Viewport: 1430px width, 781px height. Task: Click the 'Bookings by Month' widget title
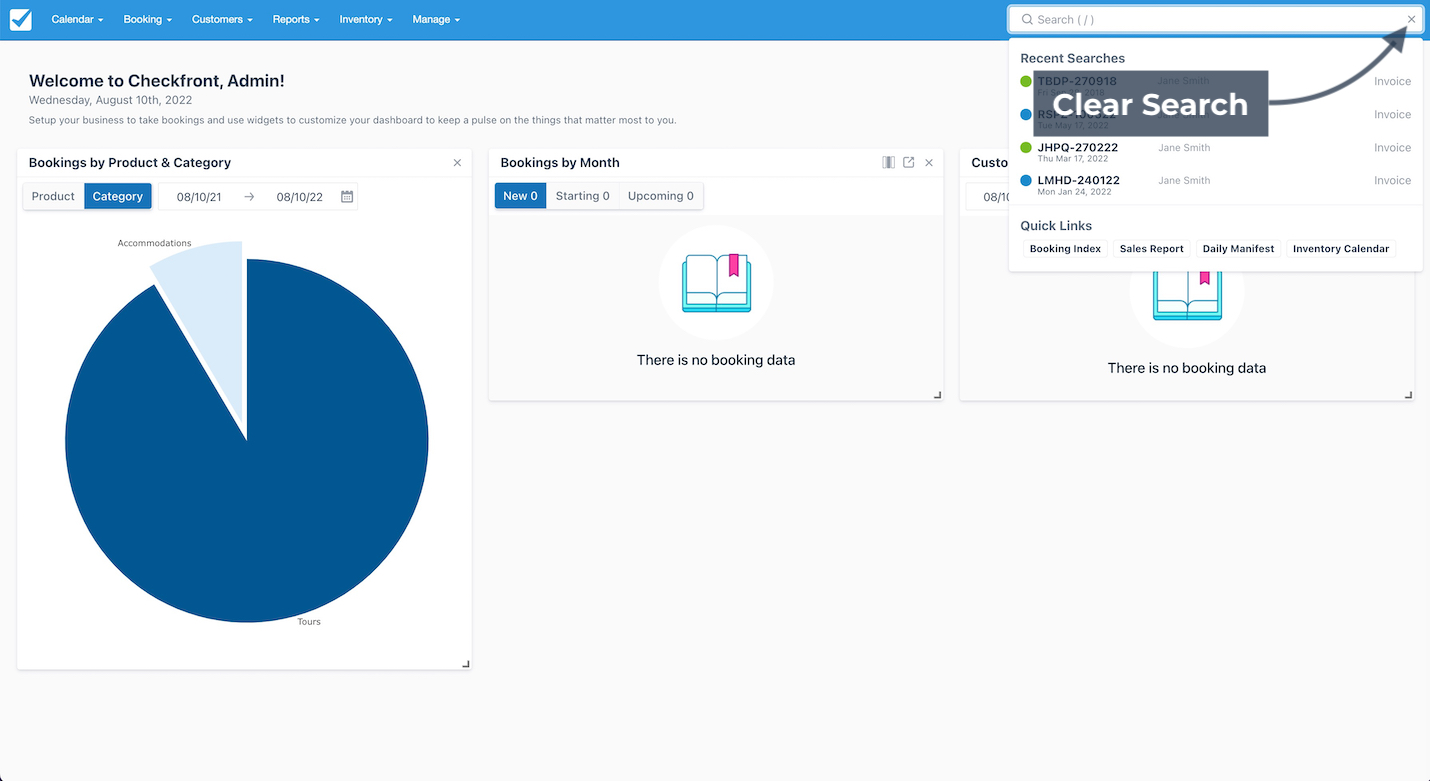tap(560, 162)
